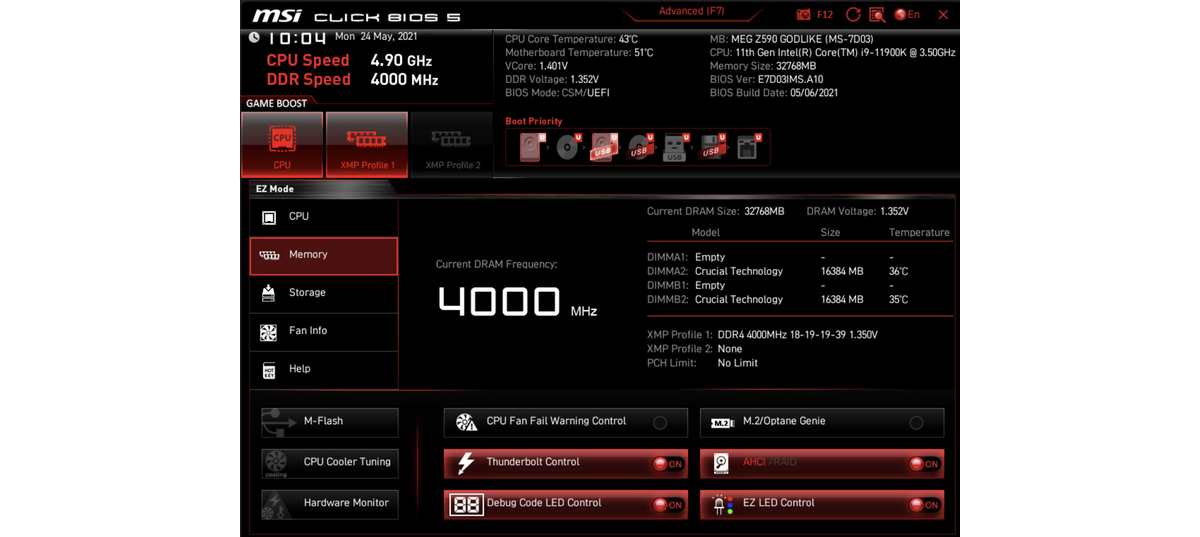Open the Memory section in EZ Mode
Image resolution: width=1200 pixels, height=537 pixels.
(x=323, y=255)
